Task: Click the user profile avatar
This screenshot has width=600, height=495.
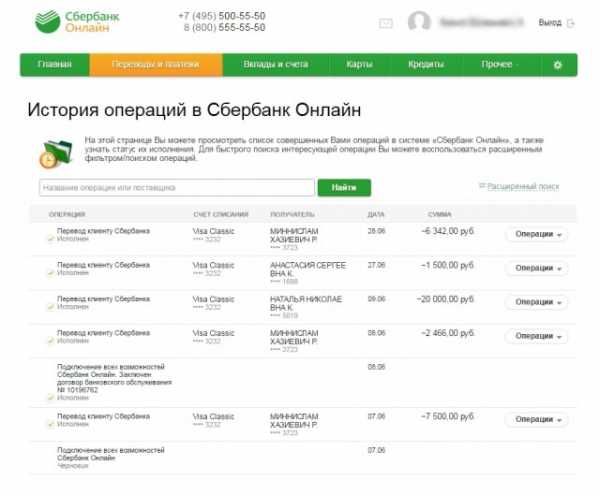Action: tap(420, 22)
